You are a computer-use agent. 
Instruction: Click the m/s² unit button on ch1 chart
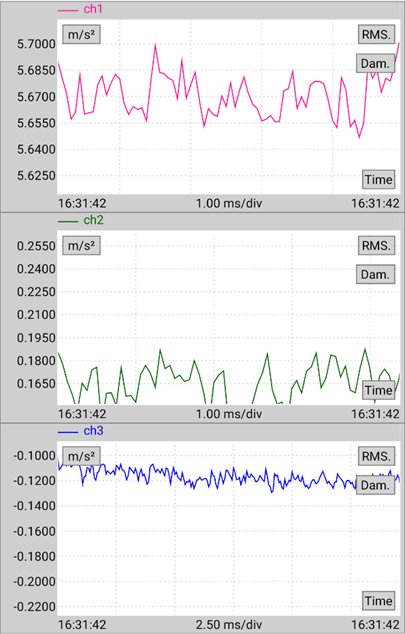click(81, 35)
